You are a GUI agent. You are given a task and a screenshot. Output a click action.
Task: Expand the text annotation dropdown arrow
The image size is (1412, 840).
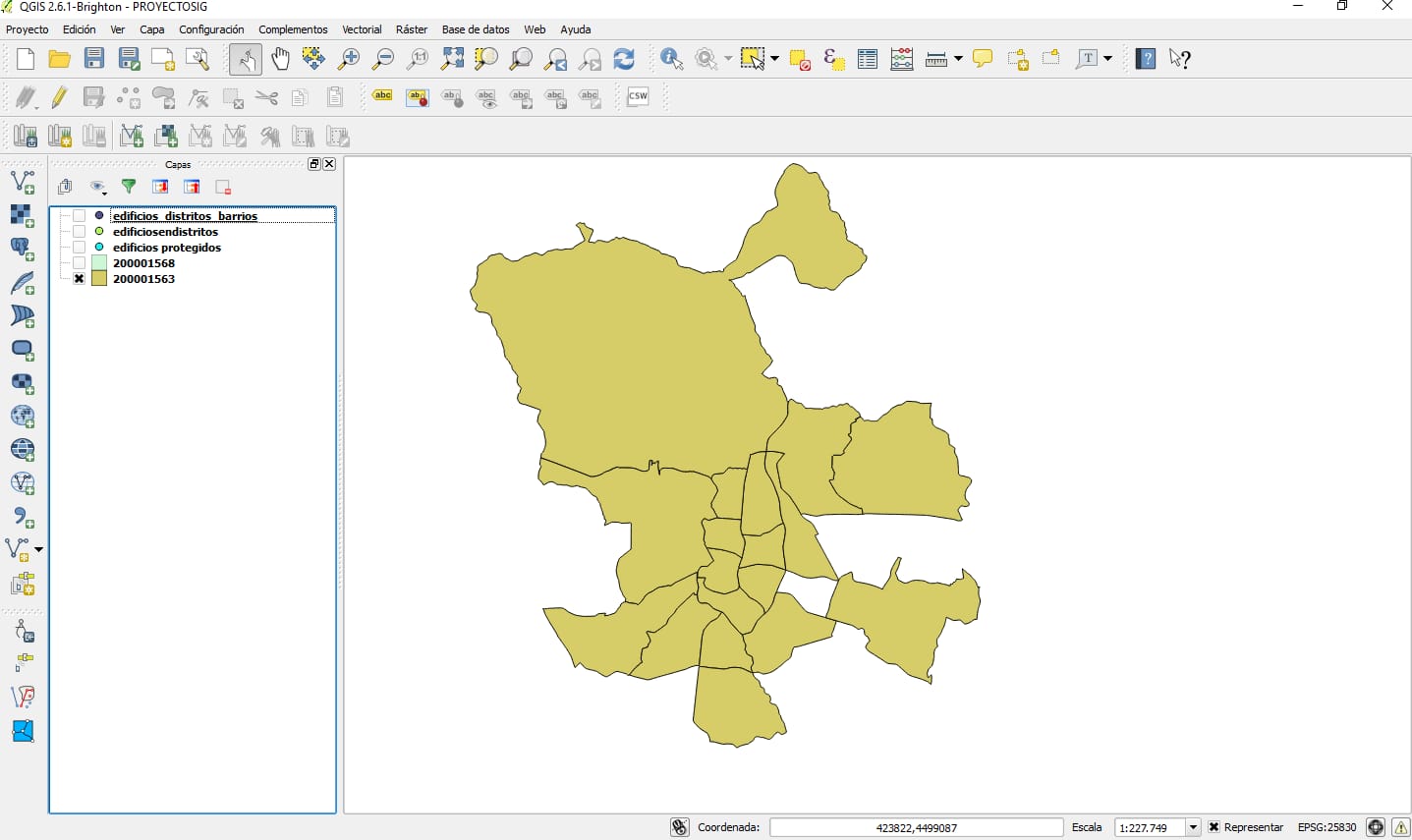[1107, 59]
